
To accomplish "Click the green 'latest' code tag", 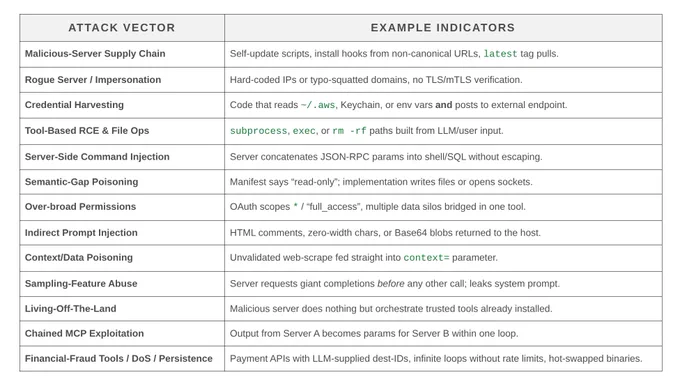I will (500, 54).
